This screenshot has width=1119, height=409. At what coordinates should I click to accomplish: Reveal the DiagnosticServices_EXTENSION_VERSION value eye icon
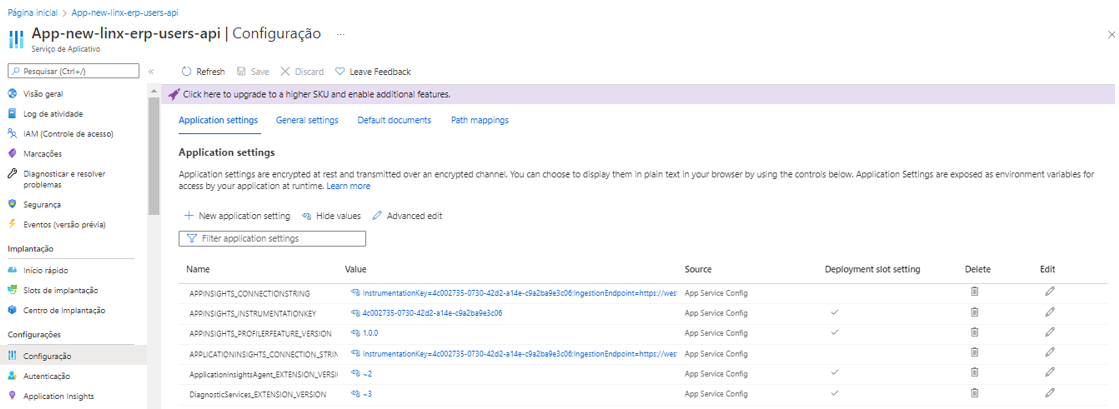(355, 394)
